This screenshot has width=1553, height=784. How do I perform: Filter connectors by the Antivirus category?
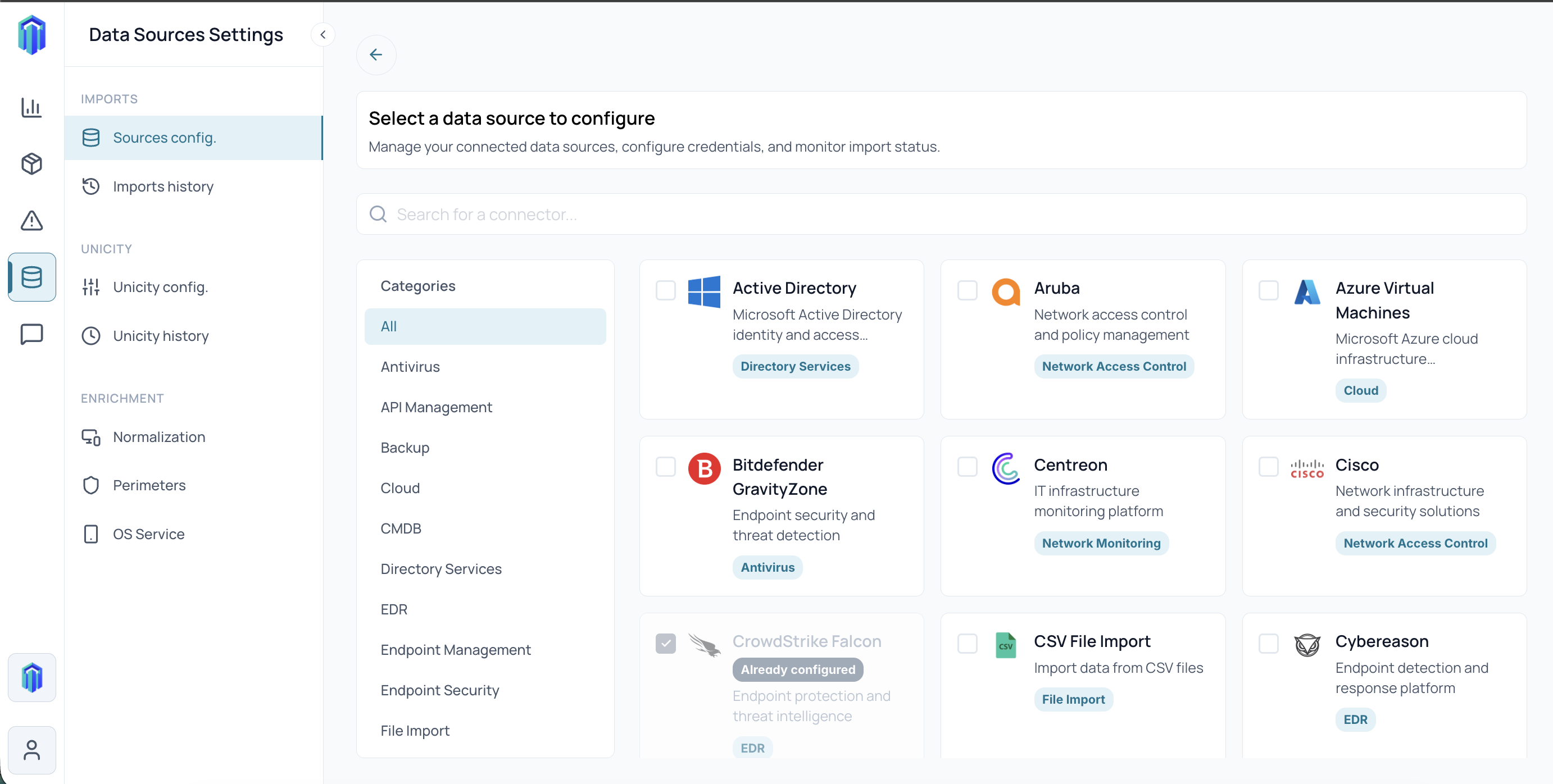click(410, 366)
